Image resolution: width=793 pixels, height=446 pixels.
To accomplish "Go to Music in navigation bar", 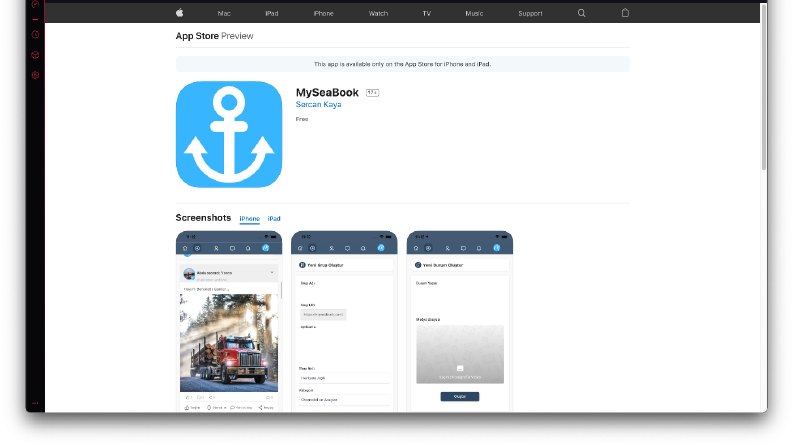I will point(474,14).
